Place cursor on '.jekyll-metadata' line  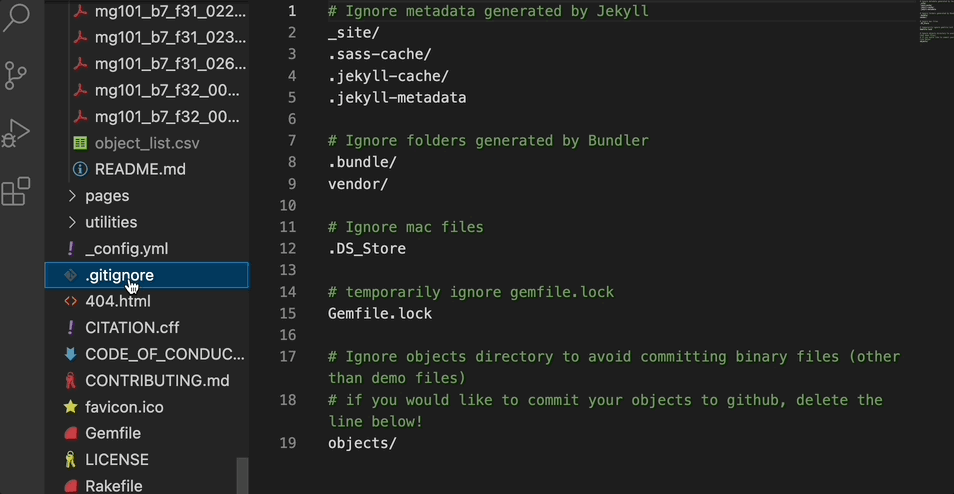tap(397, 97)
